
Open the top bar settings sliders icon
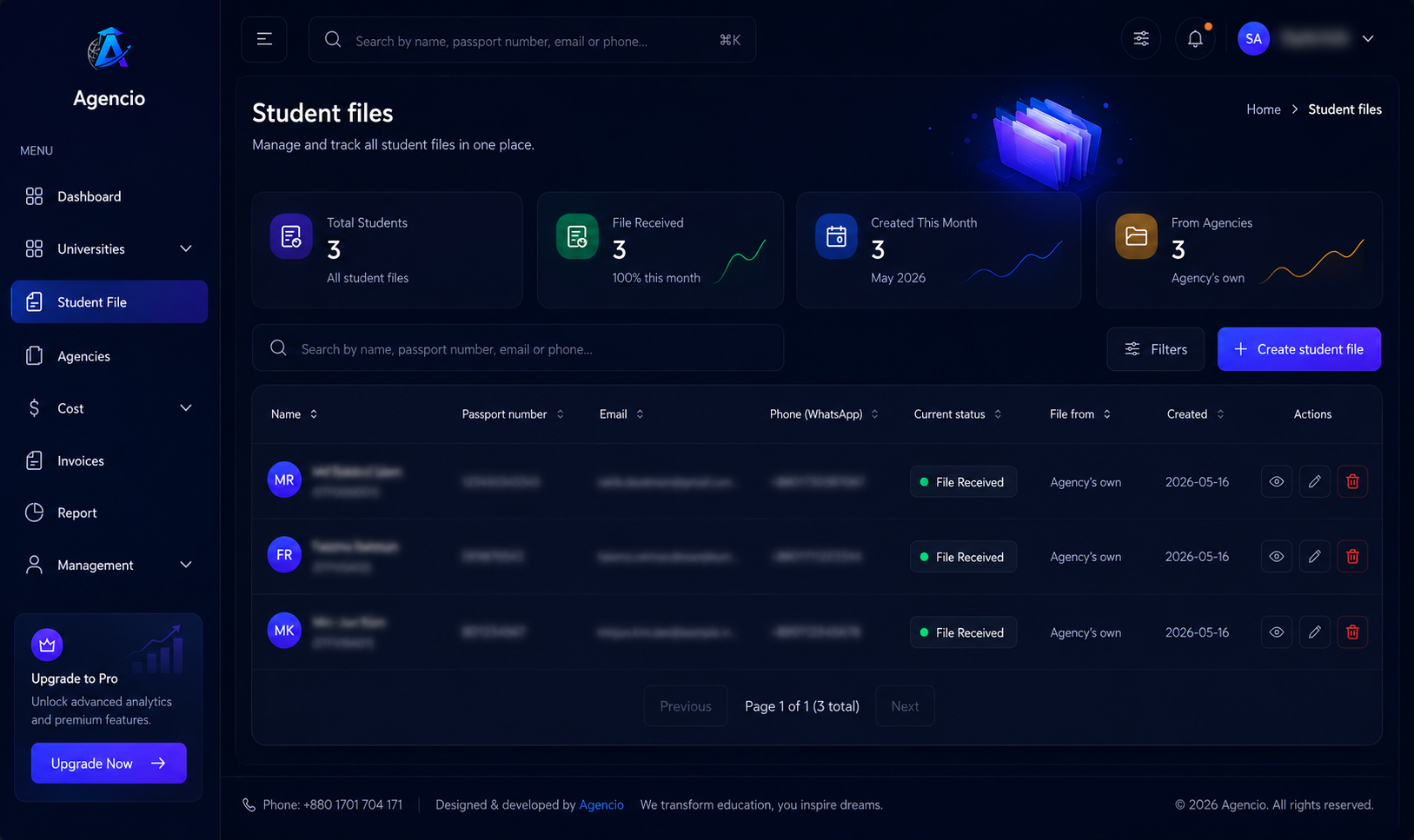click(1141, 39)
